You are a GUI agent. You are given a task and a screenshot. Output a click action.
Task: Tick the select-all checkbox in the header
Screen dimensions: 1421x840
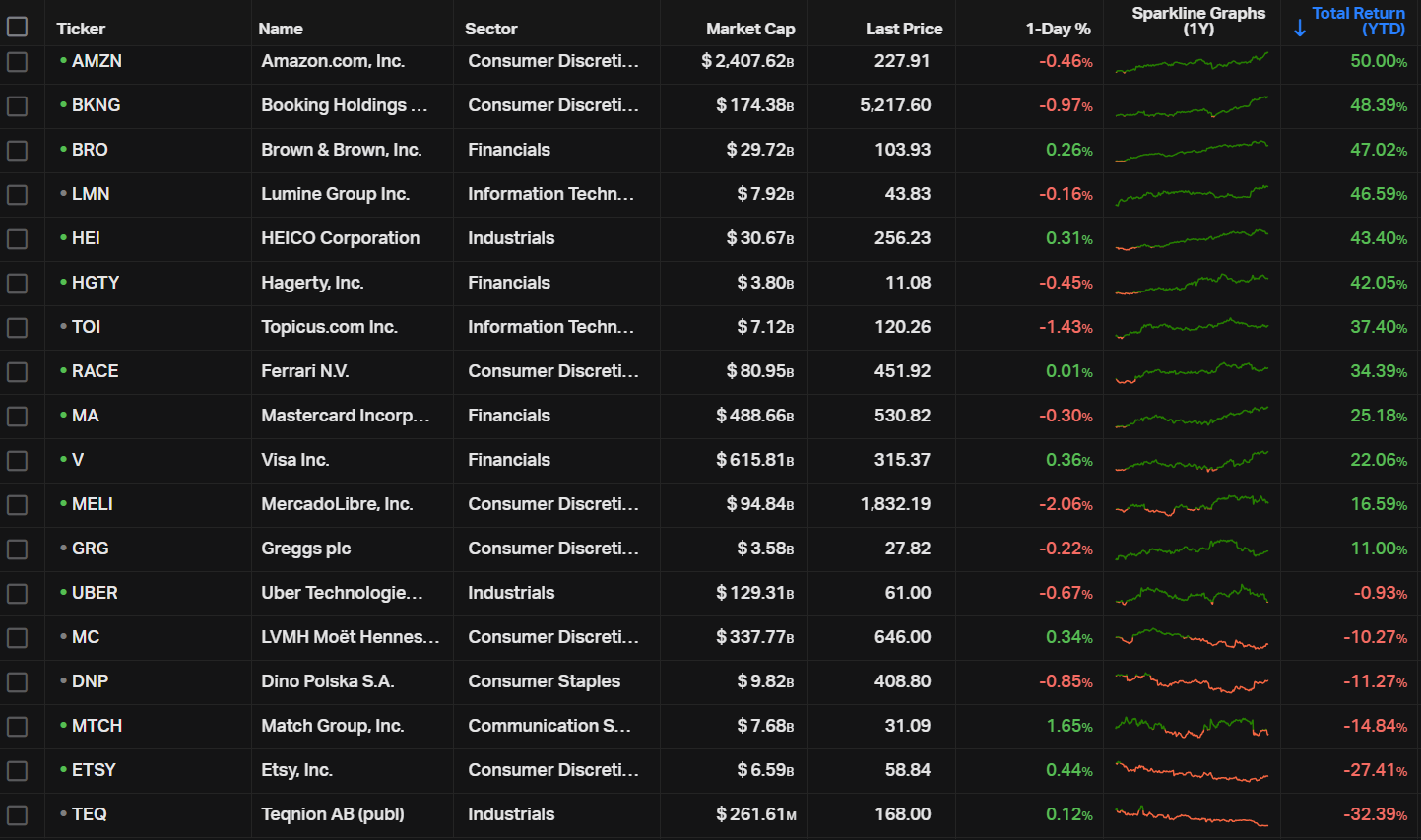pyautogui.click(x=17, y=27)
